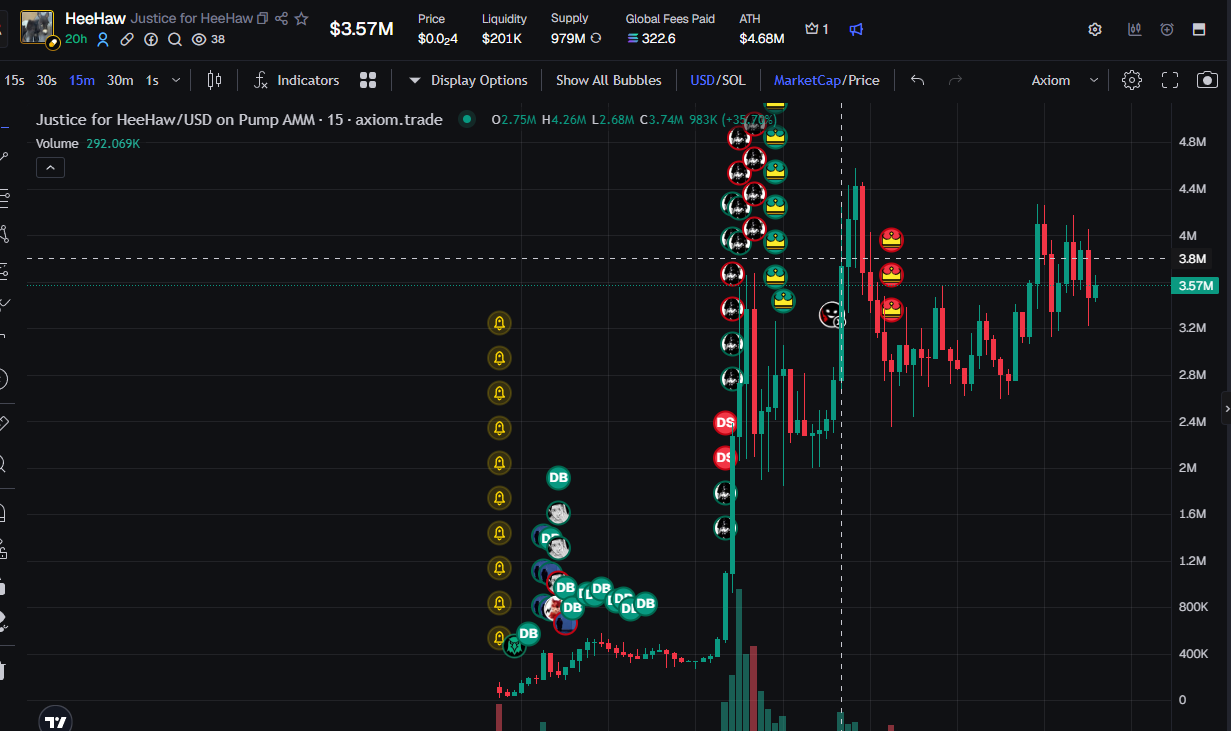1231x731 pixels.
Task: Undo the last chart action
Action: coord(917,80)
